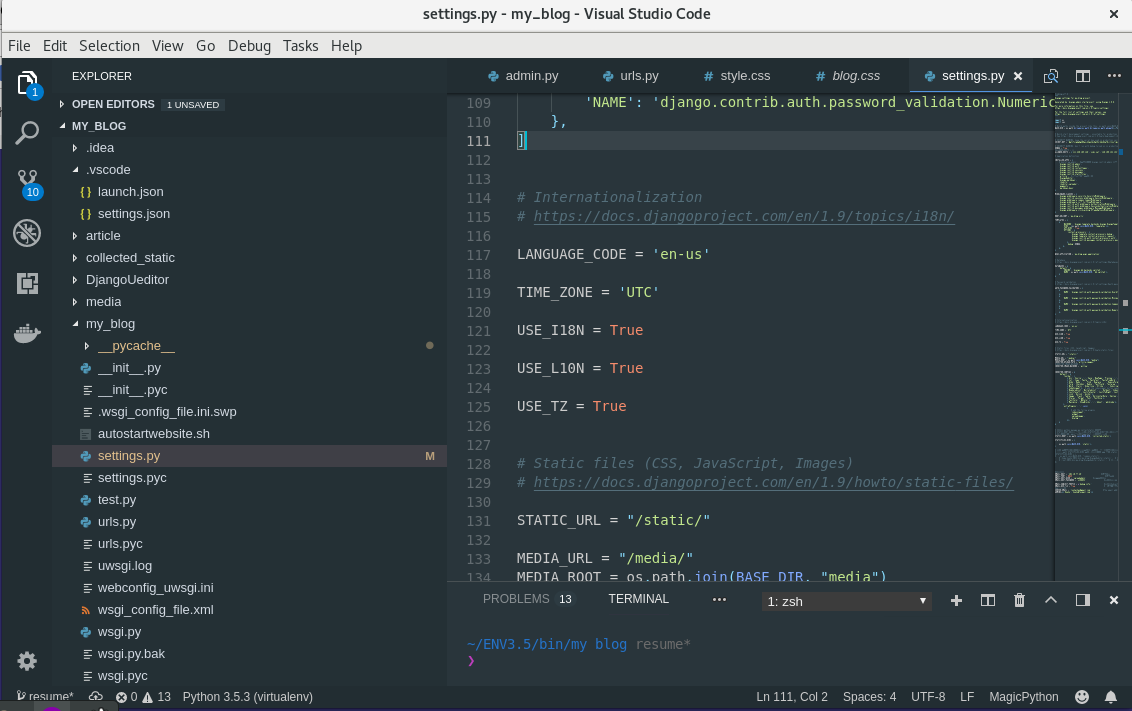
Task: Add a new terminal with plus icon
Action: click(x=956, y=600)
